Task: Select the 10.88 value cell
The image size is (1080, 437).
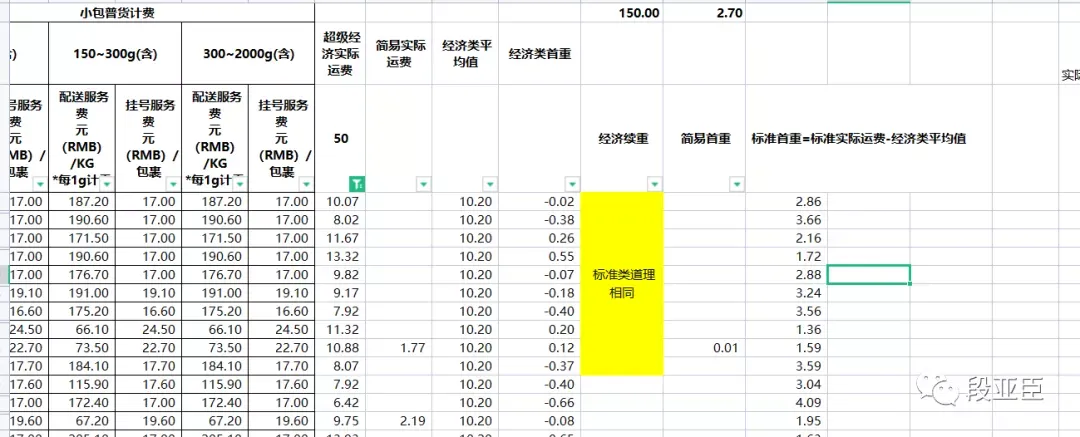Action: [340, 347]
